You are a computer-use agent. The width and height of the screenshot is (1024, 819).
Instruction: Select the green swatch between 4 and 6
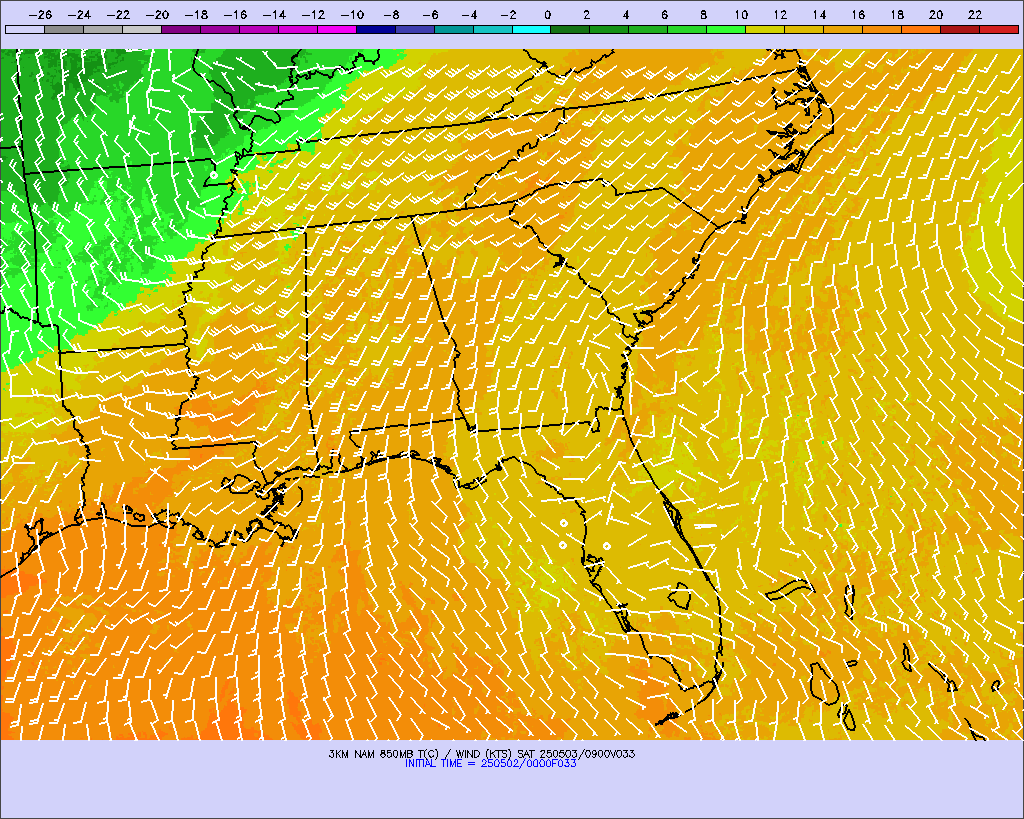(648, 29)
